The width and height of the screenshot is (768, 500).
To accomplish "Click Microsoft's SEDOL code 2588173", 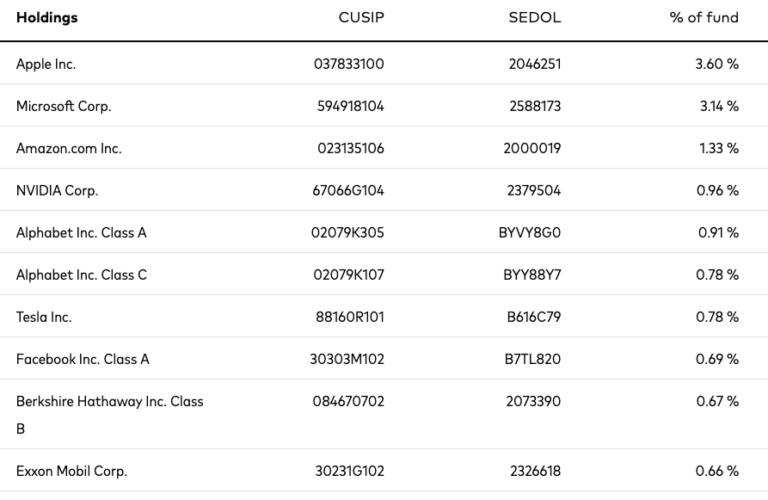I will [535, 106].
